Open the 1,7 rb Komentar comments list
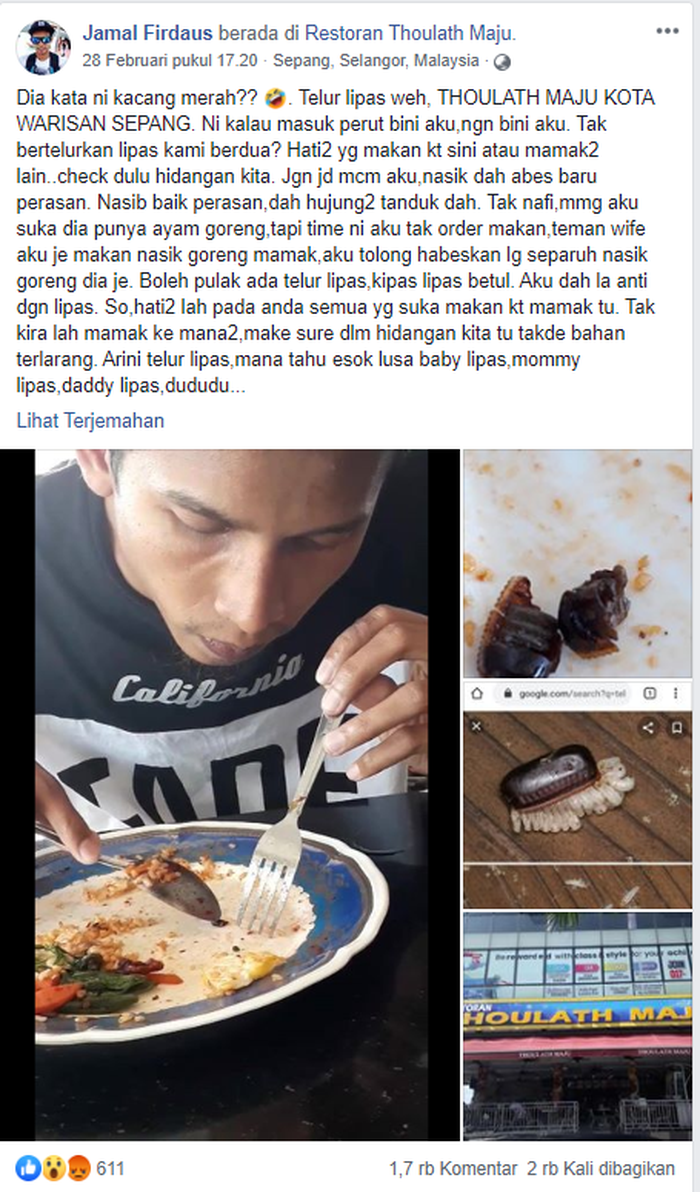 [453, 1168]
